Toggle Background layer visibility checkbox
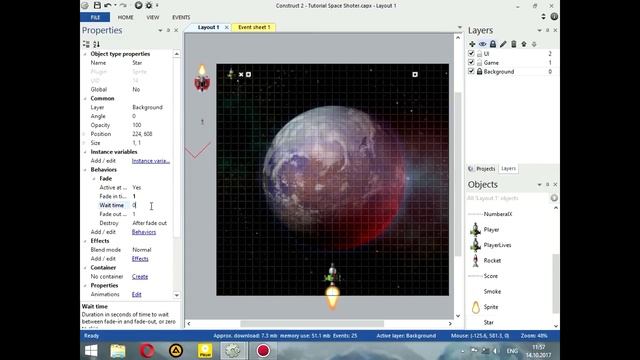 click(471, 71)
